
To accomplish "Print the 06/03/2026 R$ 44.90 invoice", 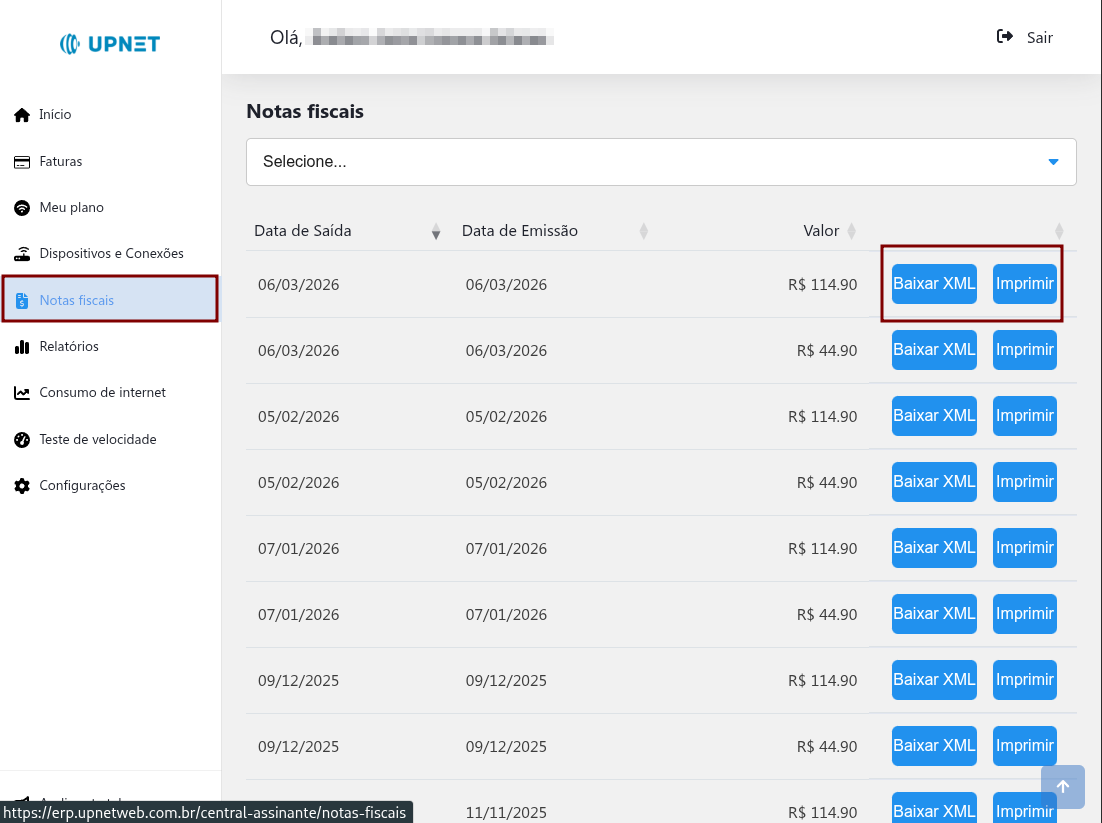I will point(1024,350).
